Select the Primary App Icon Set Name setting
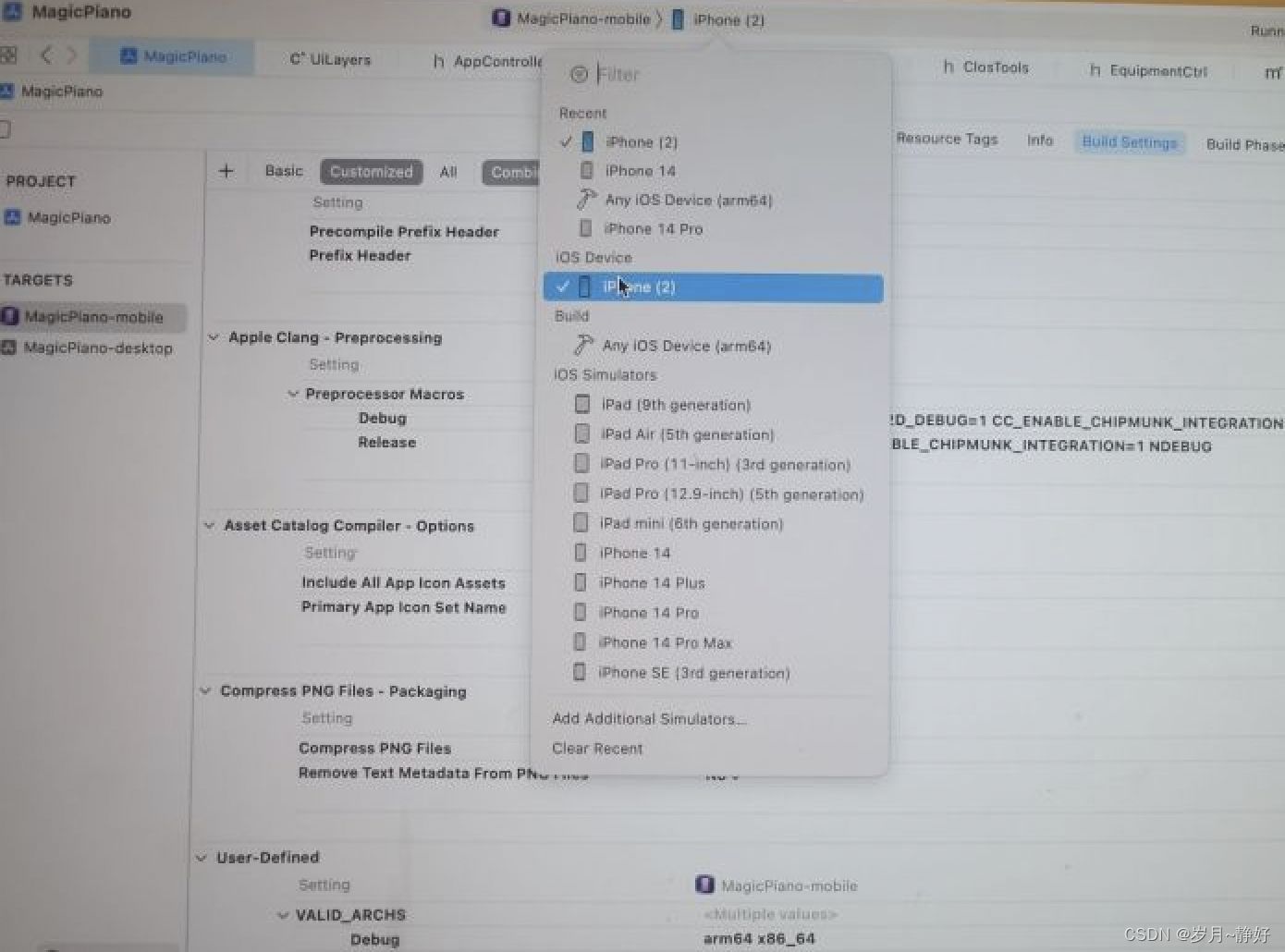Viewport: 1285px width, 952px height. (x=403, y=607)
